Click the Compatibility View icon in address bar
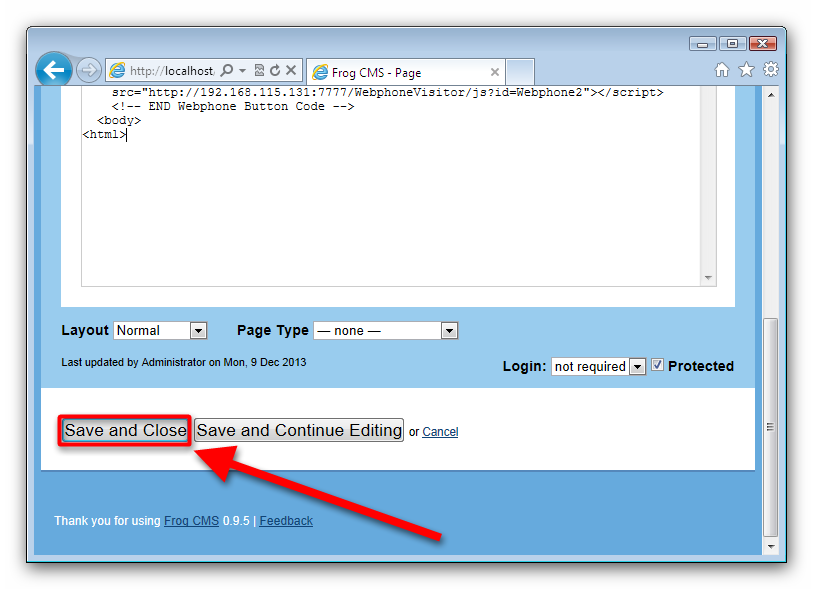Image resolution: width=813 pixels, height=589 pixels. coord(259,71)
